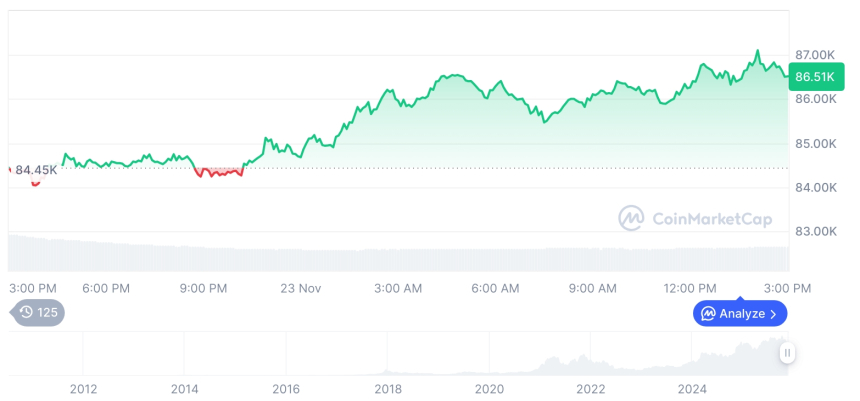Viewport: 860px width, 401px height.
Task: Click the 84.45K opening price label
Action: pyautogui.click(x=36, y=169)
